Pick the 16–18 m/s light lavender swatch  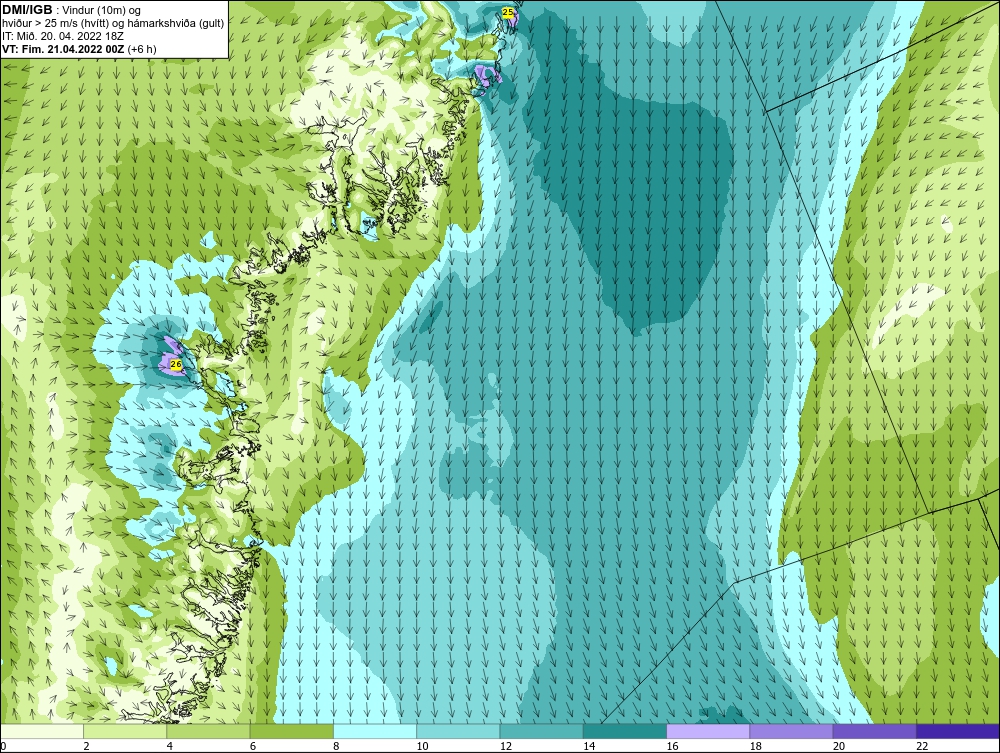point(708,731)
